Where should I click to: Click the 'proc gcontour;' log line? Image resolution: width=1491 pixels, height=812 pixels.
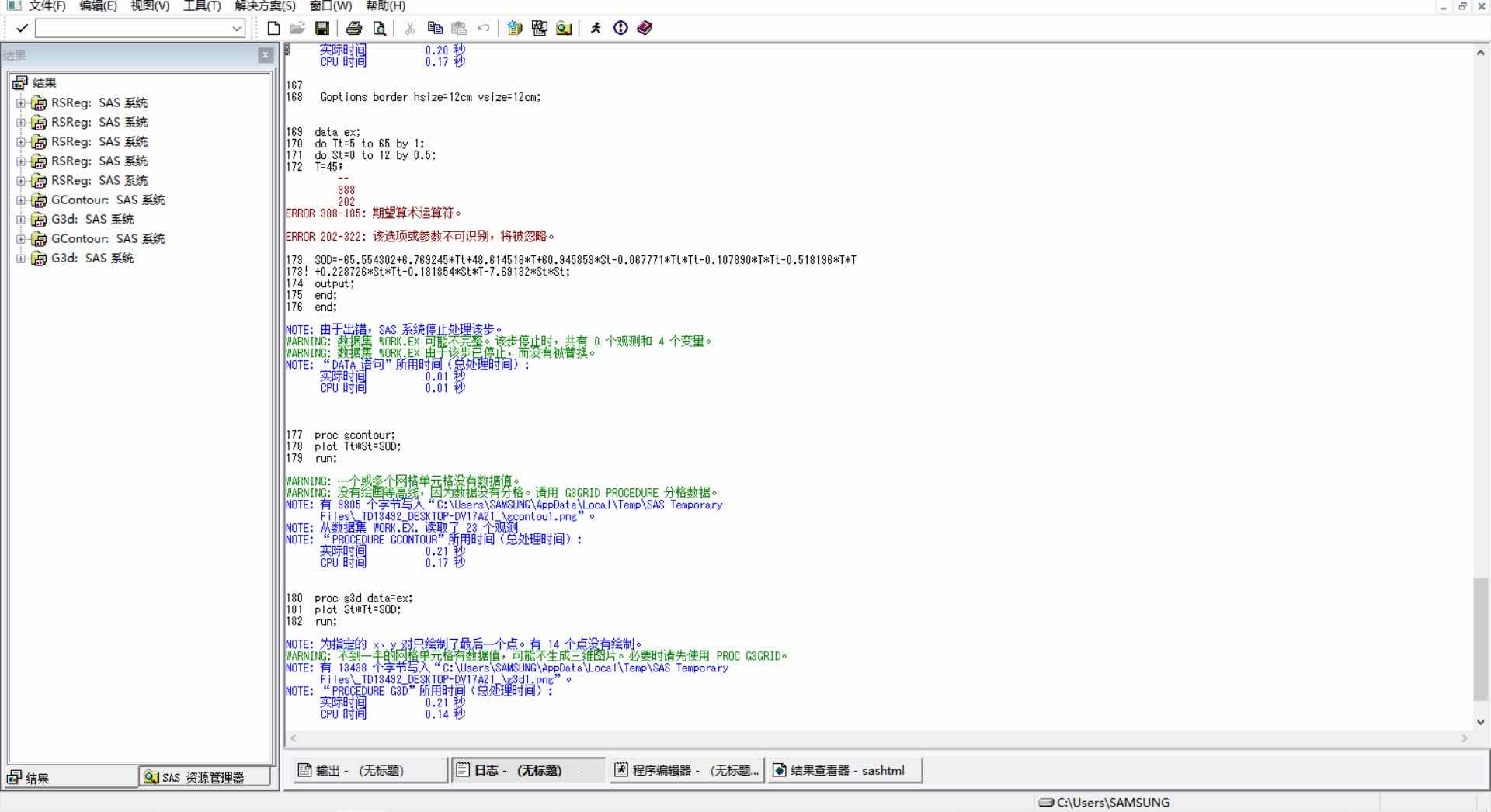355,435
